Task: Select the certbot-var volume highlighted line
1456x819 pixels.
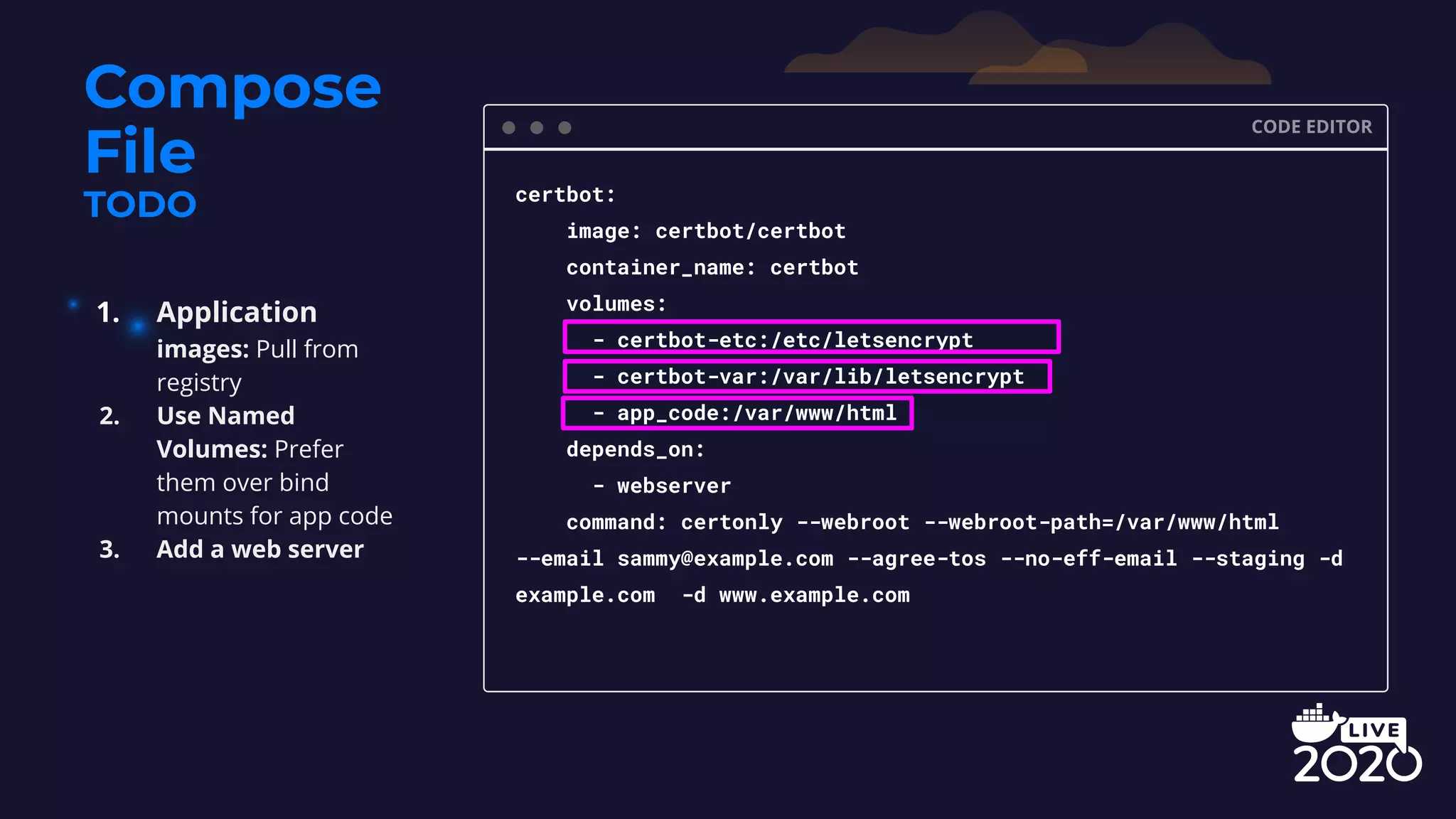Action: 807,377
